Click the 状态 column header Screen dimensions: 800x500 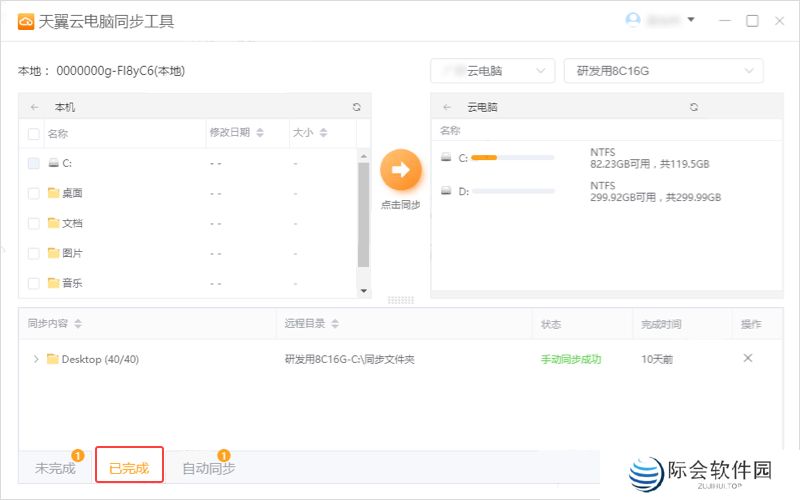click(551, 324)
